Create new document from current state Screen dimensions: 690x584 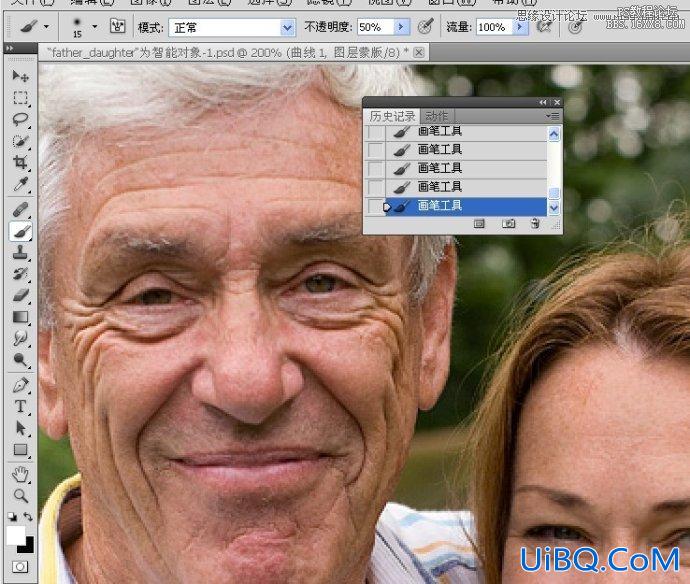pyautogui.click(x=479, y=224)
